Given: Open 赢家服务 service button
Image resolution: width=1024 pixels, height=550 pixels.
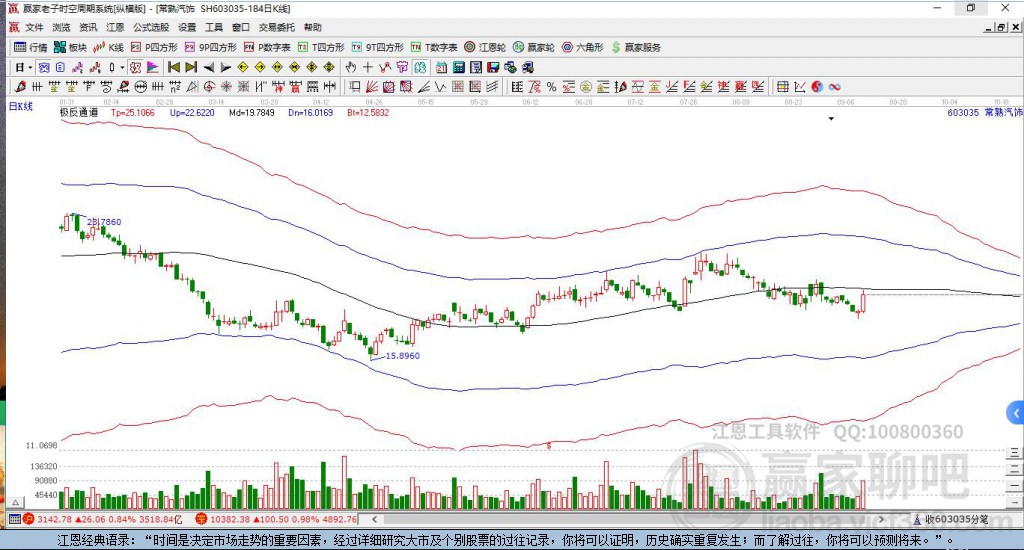Looking at the screenshot, I should (x=636, y=47).
